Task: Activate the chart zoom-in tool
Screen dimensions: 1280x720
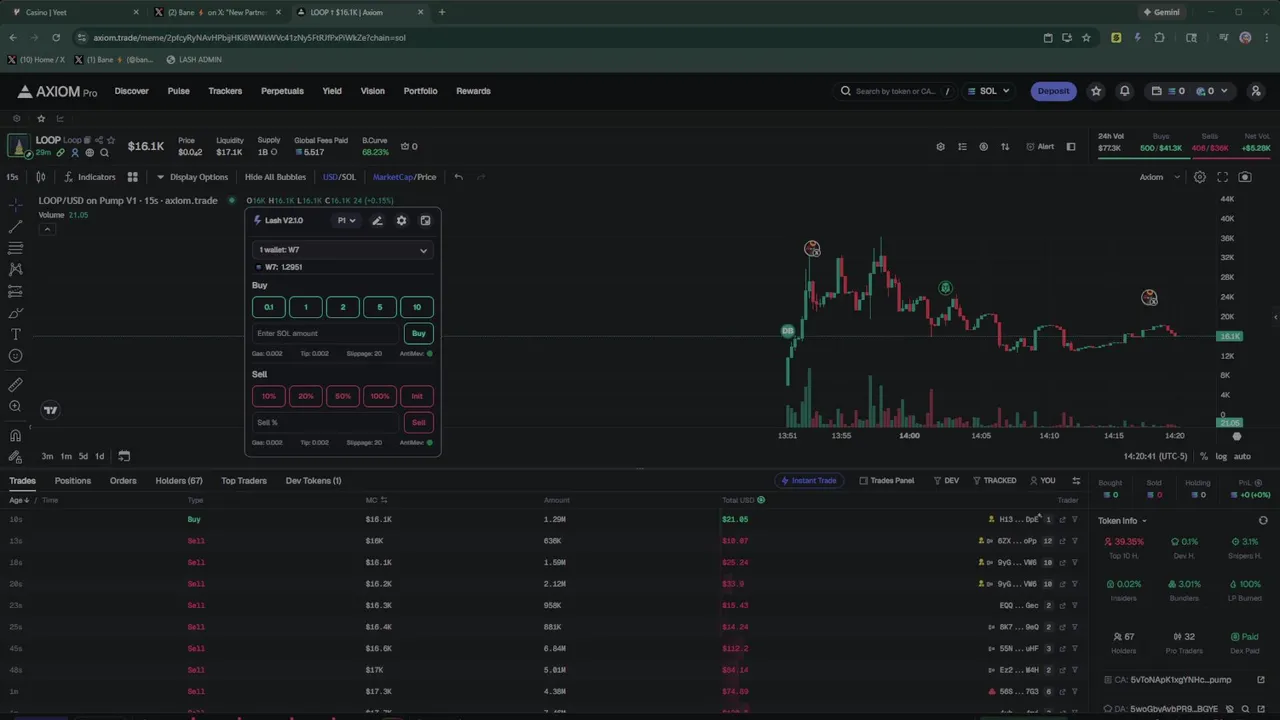Action: tap(15, 407)
